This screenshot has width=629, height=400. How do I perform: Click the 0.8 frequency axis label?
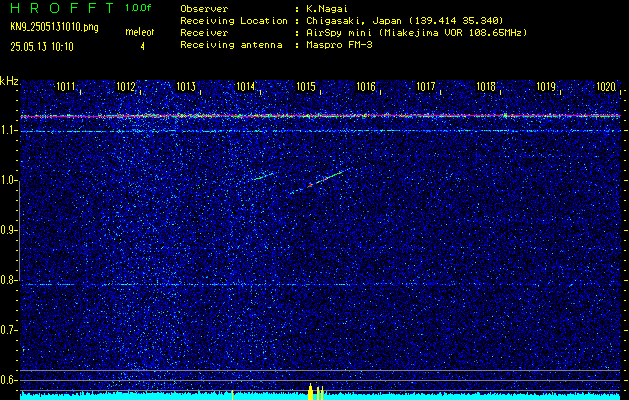coord(7,280)
